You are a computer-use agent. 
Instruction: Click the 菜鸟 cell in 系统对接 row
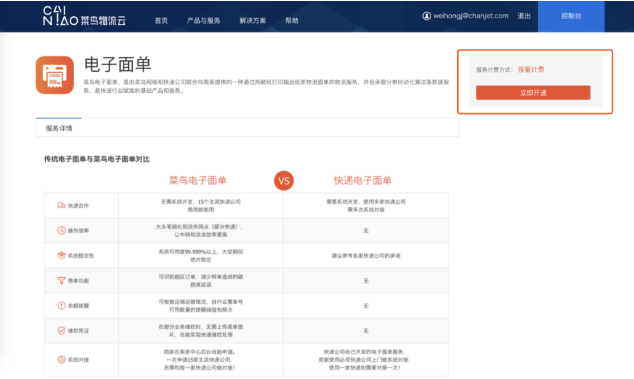[201, 360]
